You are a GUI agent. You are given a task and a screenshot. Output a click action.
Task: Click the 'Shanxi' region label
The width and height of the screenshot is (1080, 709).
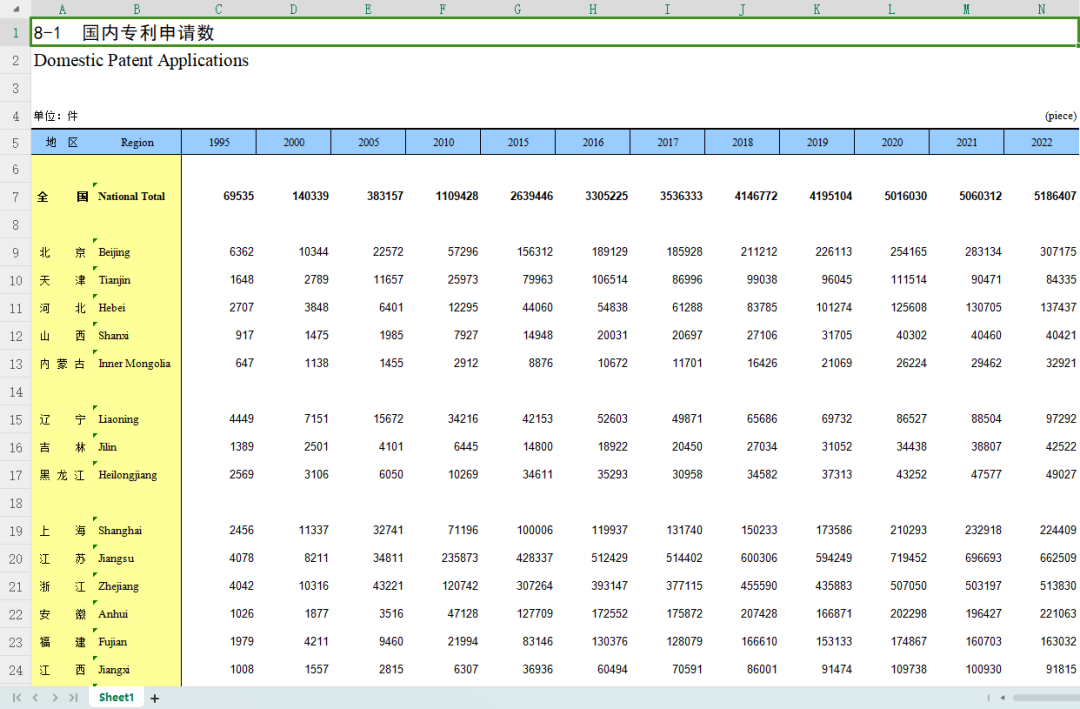pyautogui.click(x=114, y=336)
